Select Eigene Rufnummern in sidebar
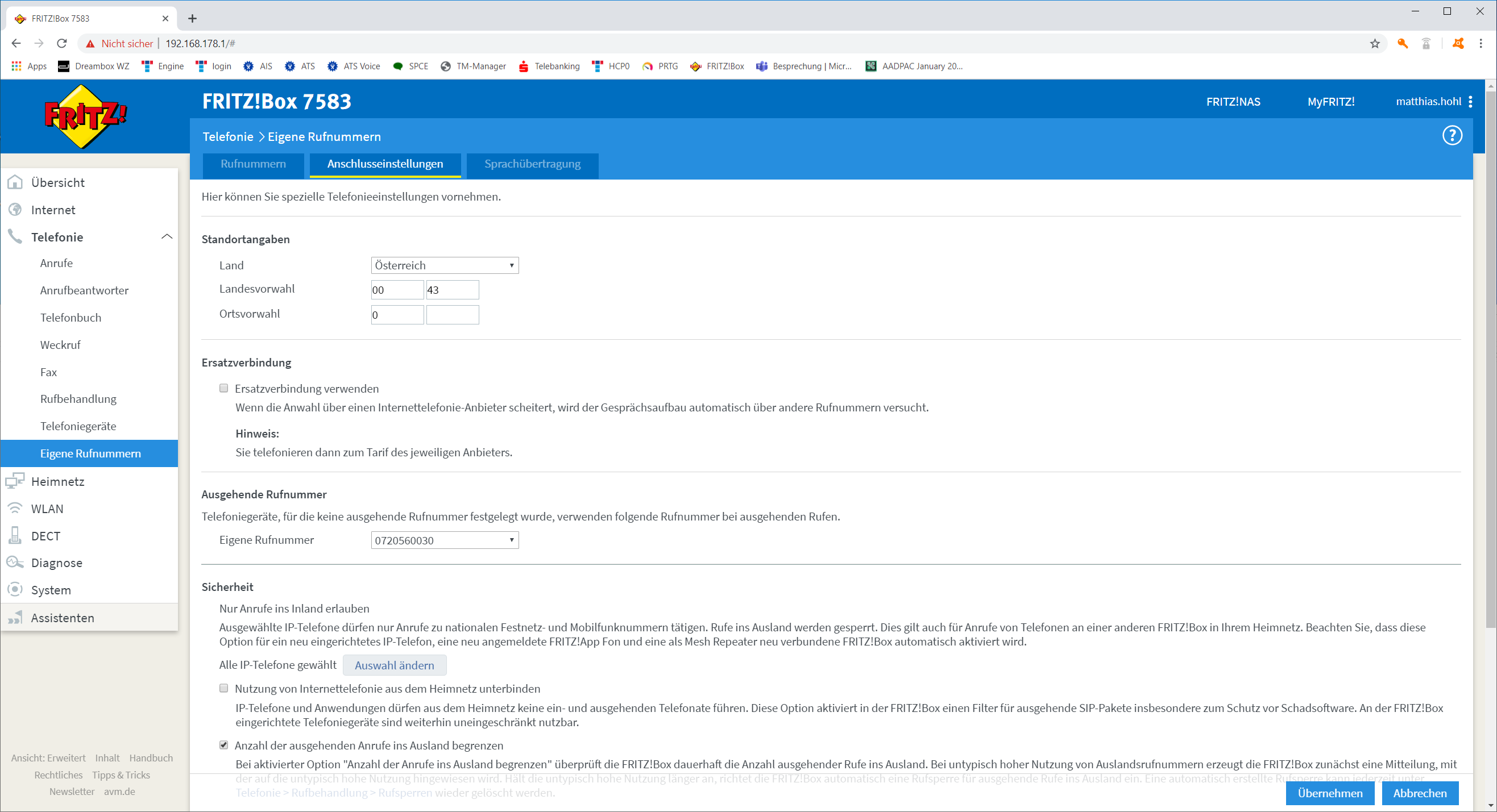Image resolution: width=1497 pixels, height=812 pixels. 89,453
